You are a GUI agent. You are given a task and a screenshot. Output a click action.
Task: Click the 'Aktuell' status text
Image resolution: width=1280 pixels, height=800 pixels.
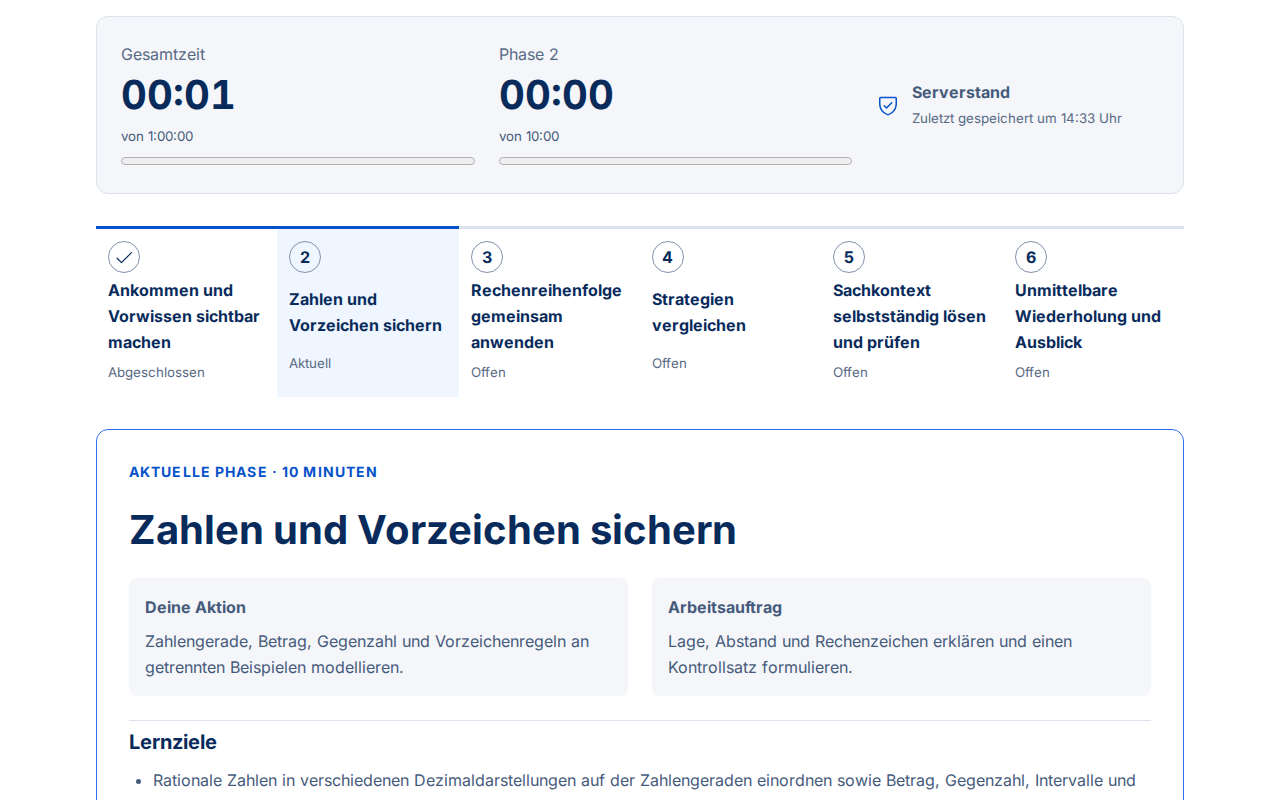tap(310, 363)
